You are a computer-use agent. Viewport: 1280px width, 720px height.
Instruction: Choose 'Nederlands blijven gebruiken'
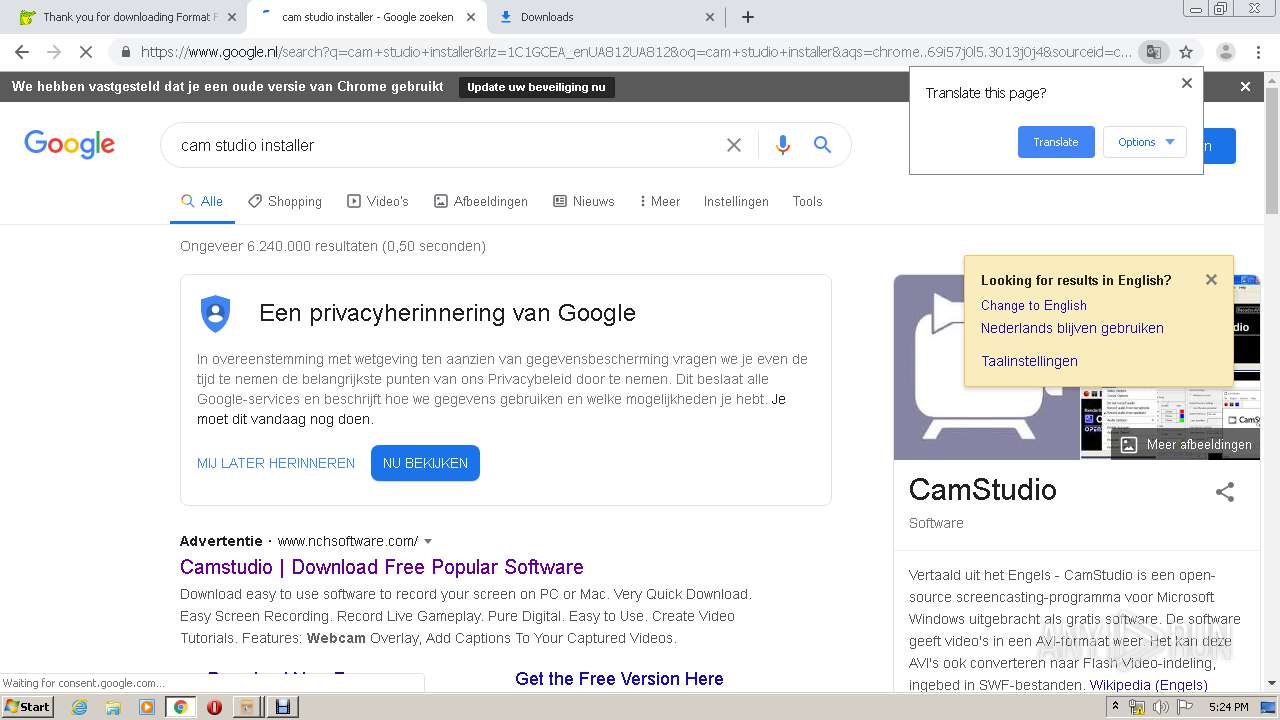[x=1072, y=328]
